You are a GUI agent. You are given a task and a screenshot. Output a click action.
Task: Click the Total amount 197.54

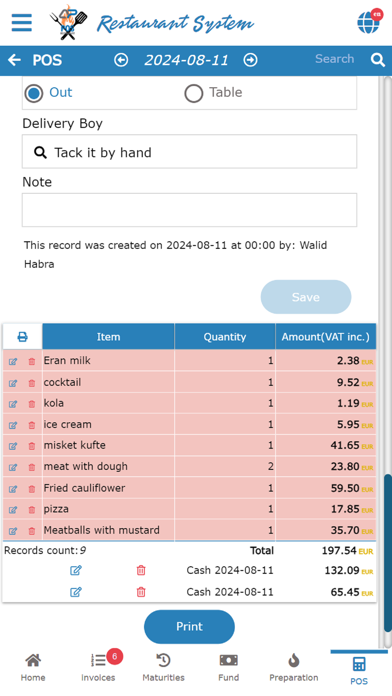click(339, 551)
